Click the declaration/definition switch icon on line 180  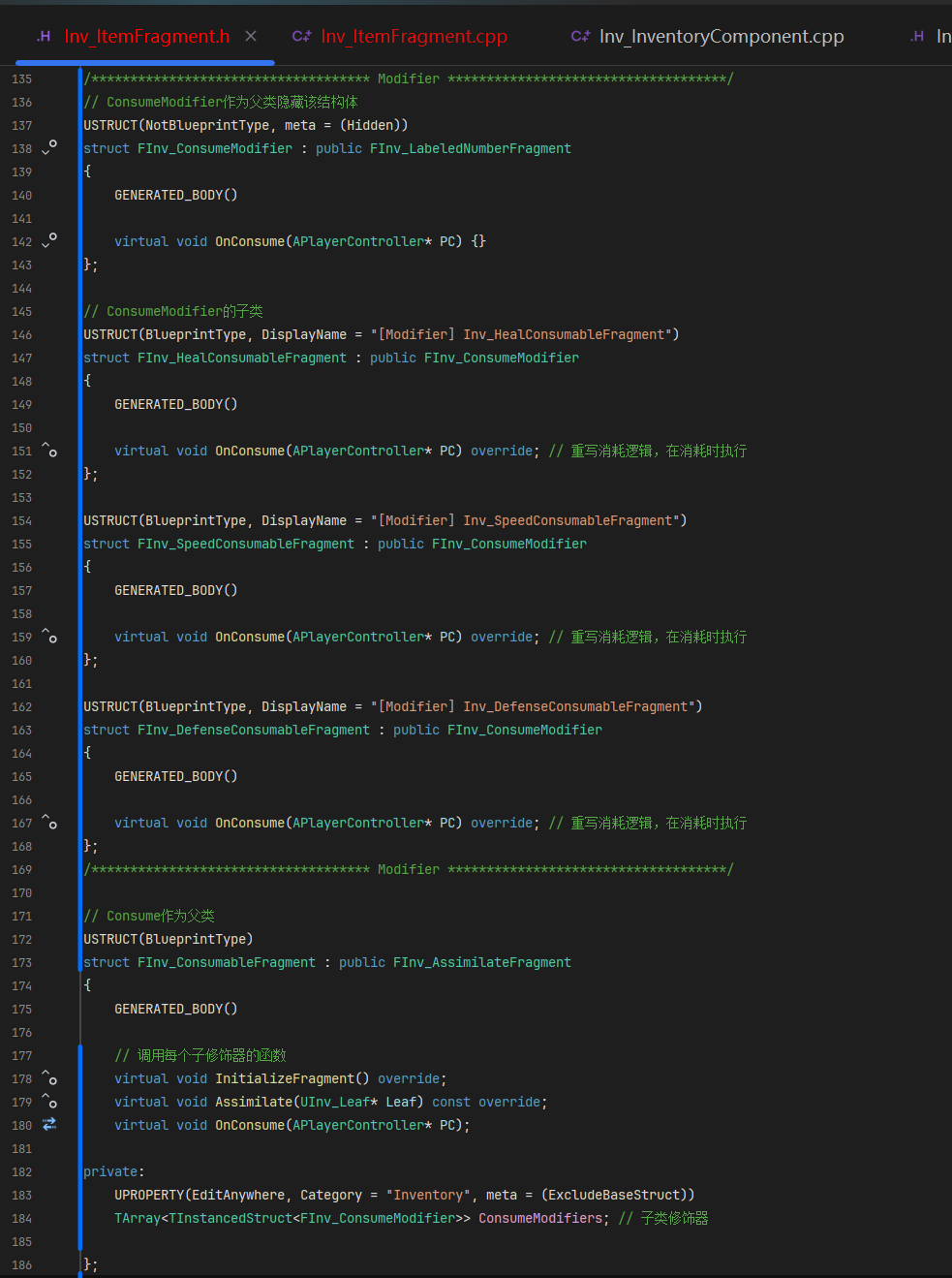click(49, 1124)
